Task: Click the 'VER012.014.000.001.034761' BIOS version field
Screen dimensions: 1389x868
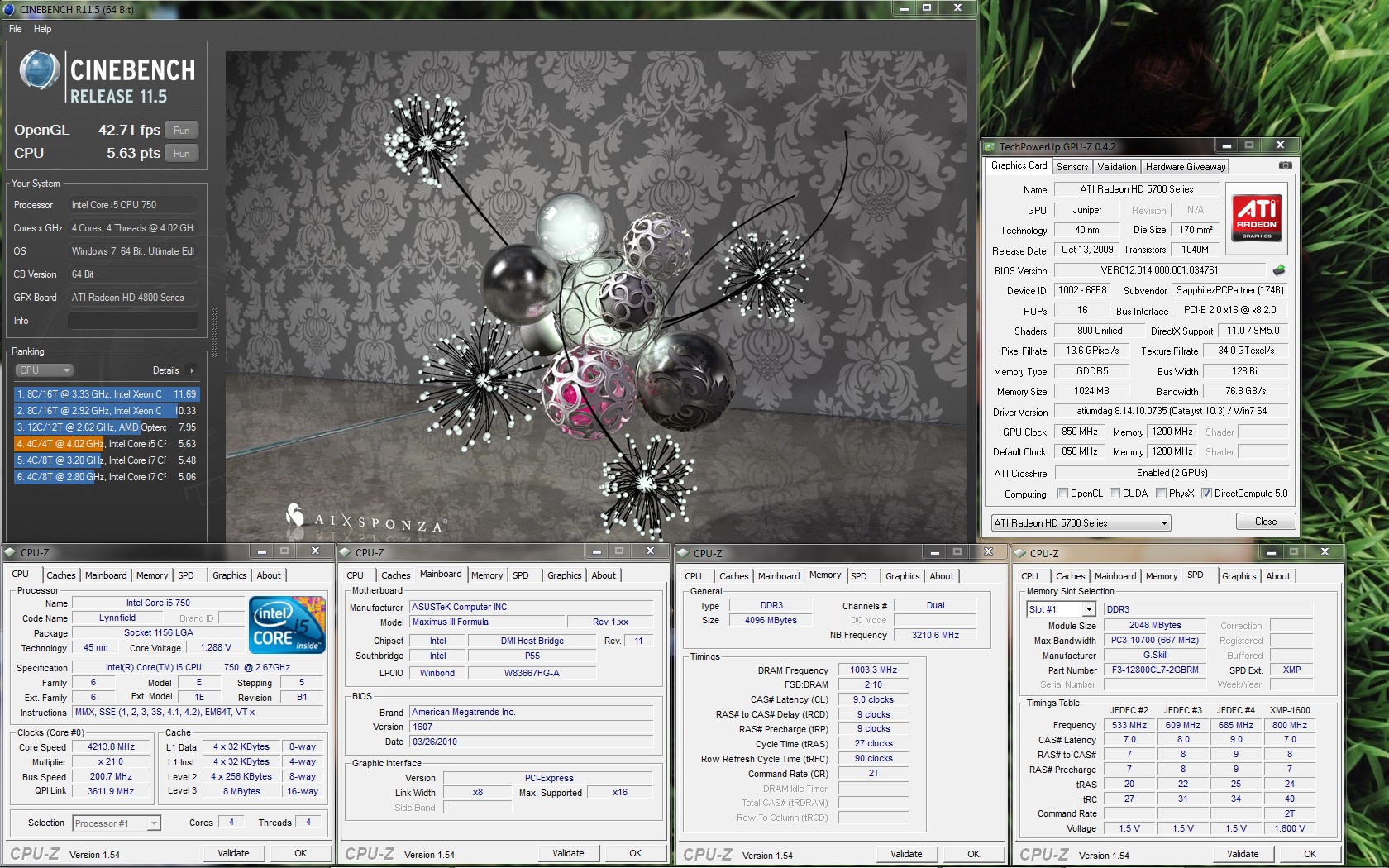Action: click(x=1159, y=270)
